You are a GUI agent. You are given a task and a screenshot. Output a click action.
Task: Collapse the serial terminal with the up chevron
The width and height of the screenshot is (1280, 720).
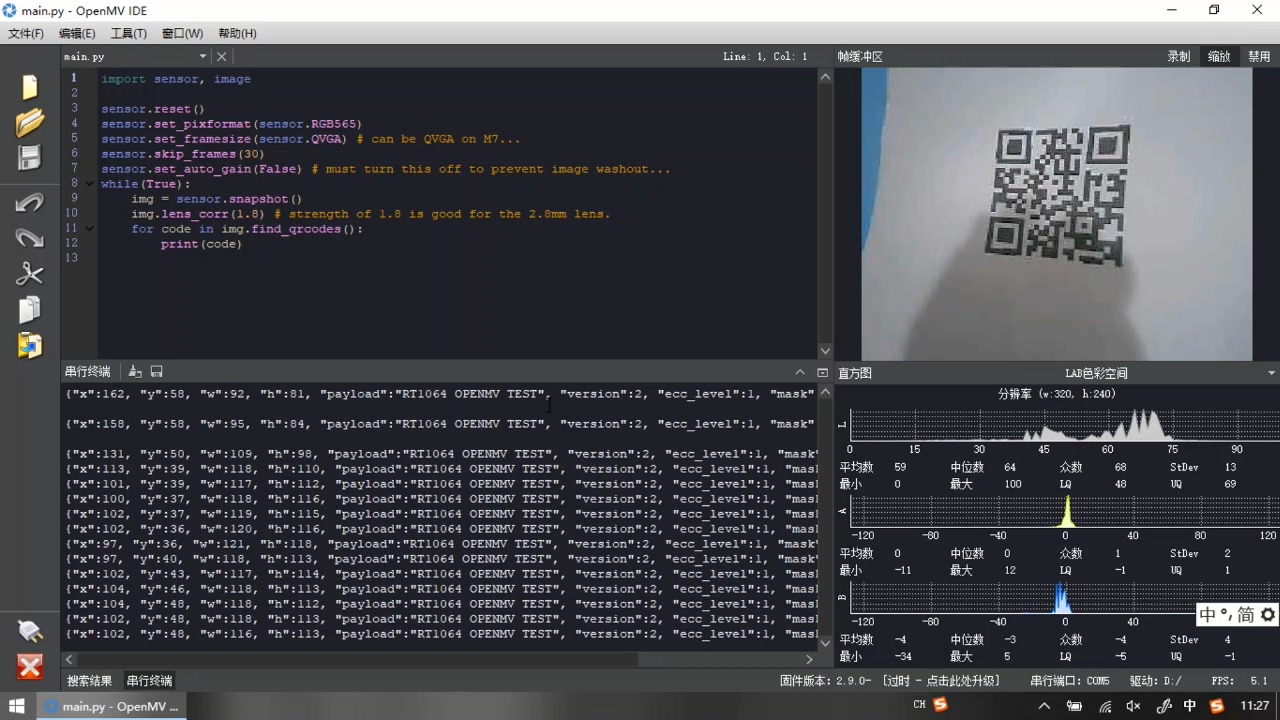[800, 372]
